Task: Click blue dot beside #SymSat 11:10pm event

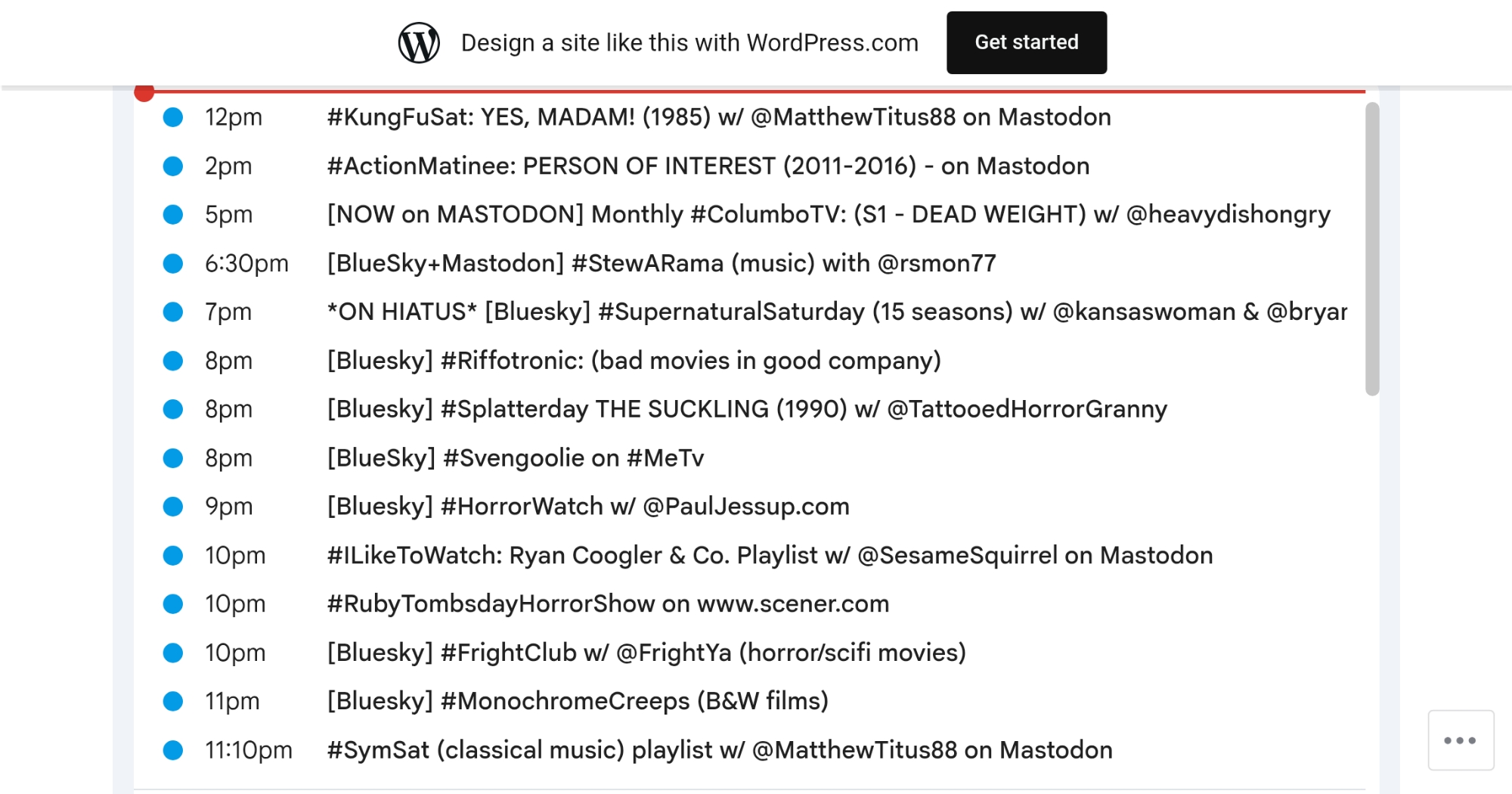Action: pos(173,750)
